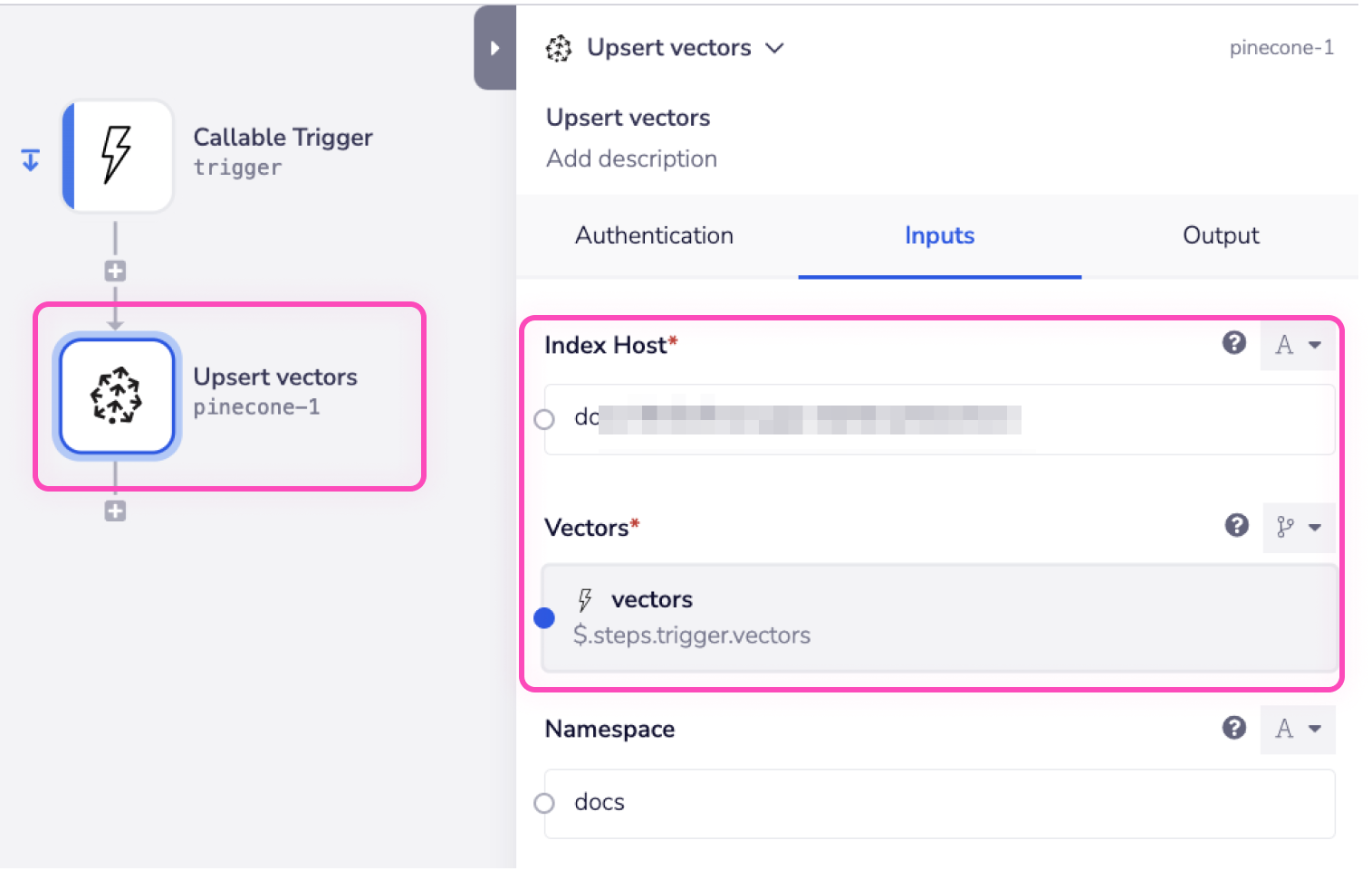Open the Vectors input type dropdown
This screenshot has width=1372, height=869.
coord(1299,527)
